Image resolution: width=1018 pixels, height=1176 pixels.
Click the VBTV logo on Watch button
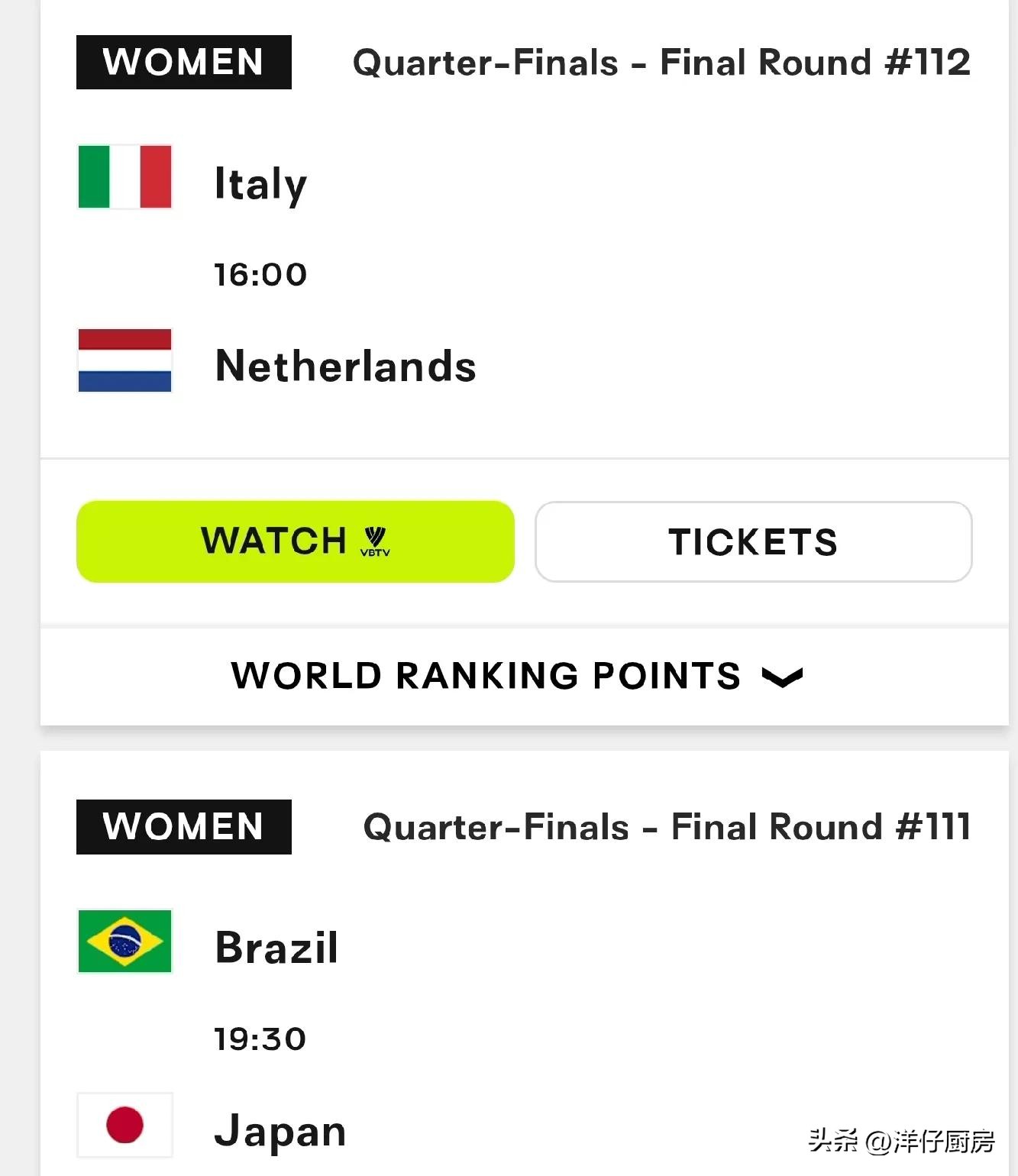click(375, 541)
